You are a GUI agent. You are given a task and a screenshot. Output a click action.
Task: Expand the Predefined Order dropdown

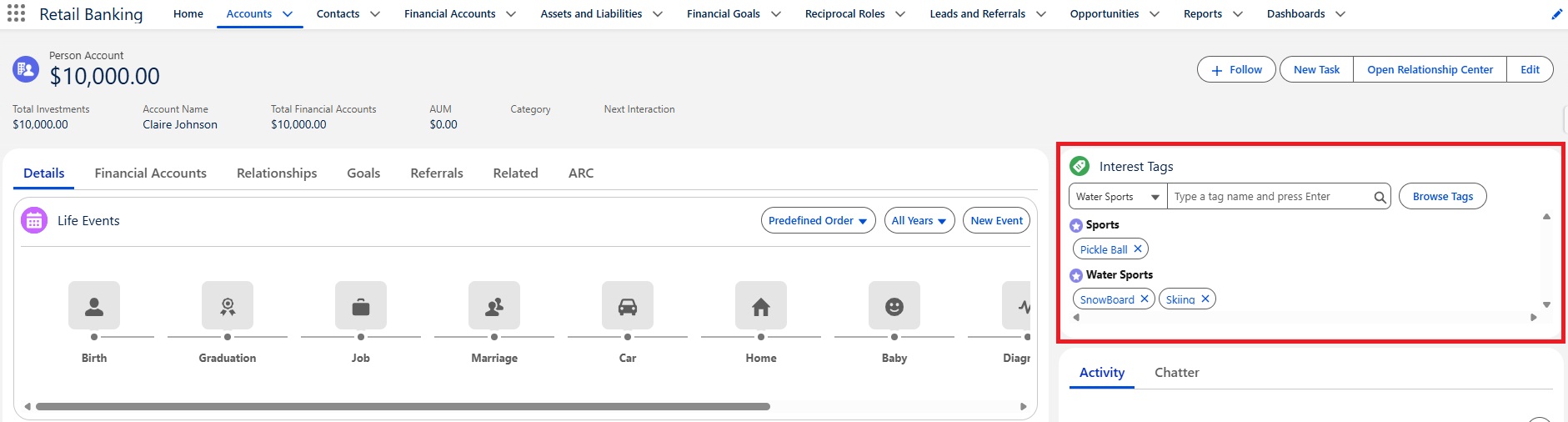(x=818, y=221)
